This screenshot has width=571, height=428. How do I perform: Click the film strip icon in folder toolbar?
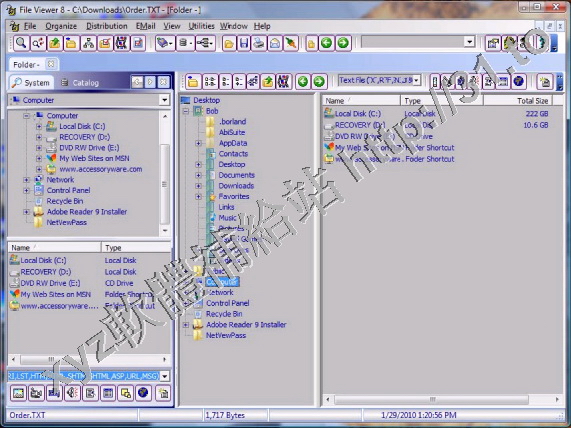[x=284, y=81]
